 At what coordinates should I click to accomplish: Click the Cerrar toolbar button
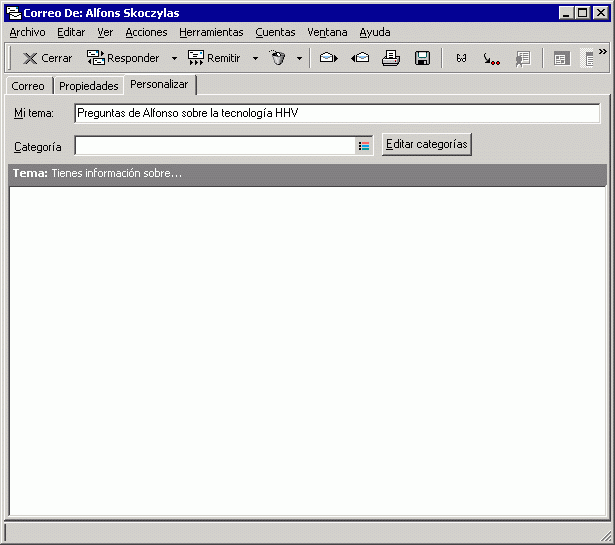[47, 58]
